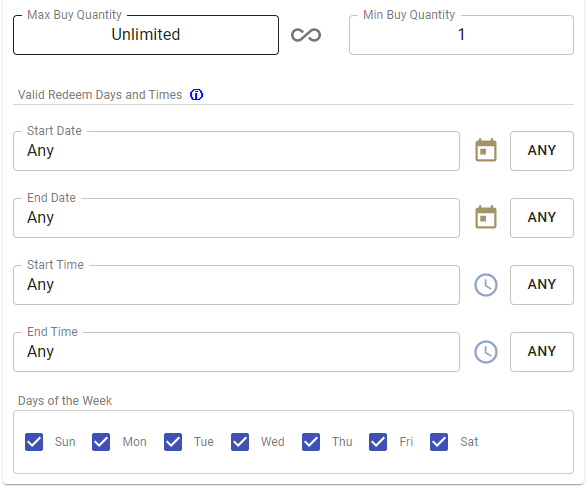Open the Start Date calendar picker
This screenshot has height=489, width=588.
click(486, 150)
